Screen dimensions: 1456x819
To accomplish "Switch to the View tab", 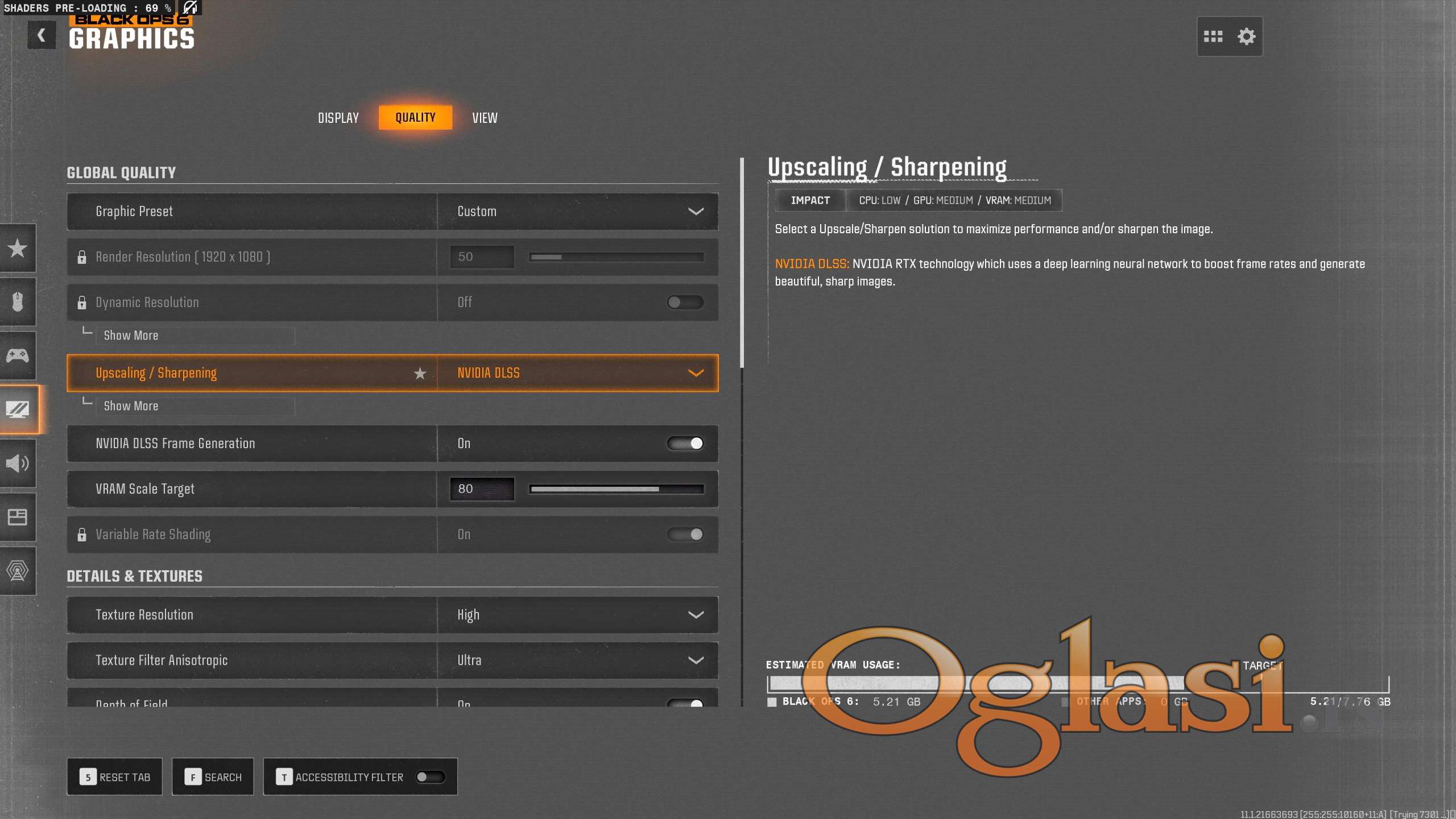I will pyautogui.click(x=485, y=118).
